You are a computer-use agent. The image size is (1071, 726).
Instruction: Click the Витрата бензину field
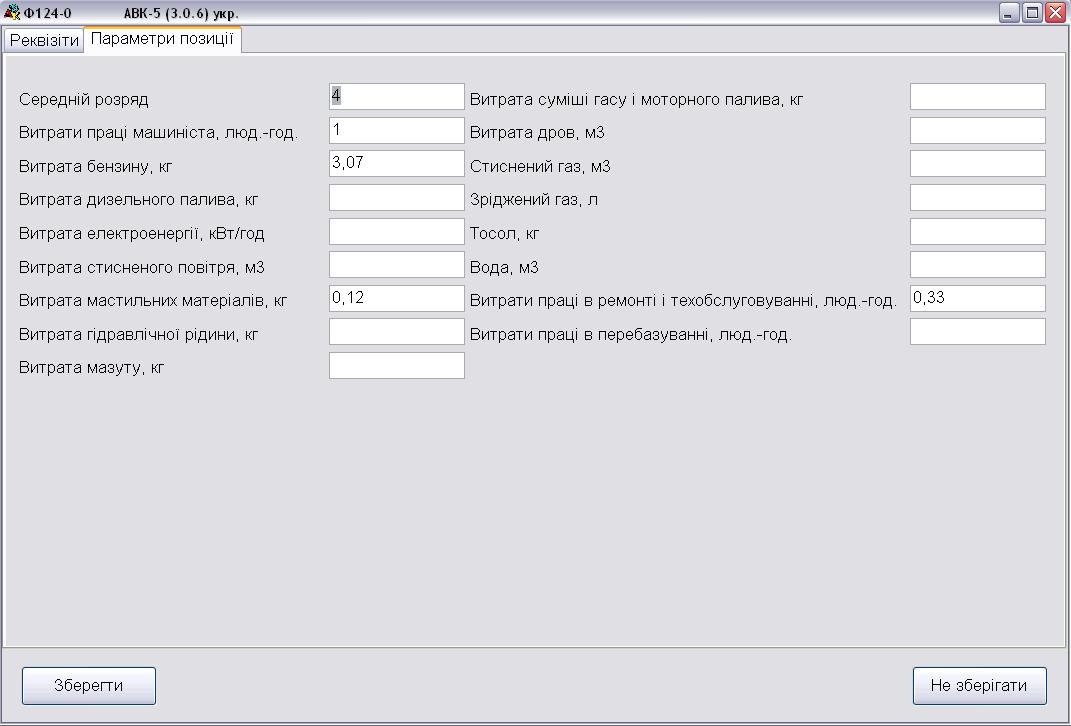[x=397, y=164]
